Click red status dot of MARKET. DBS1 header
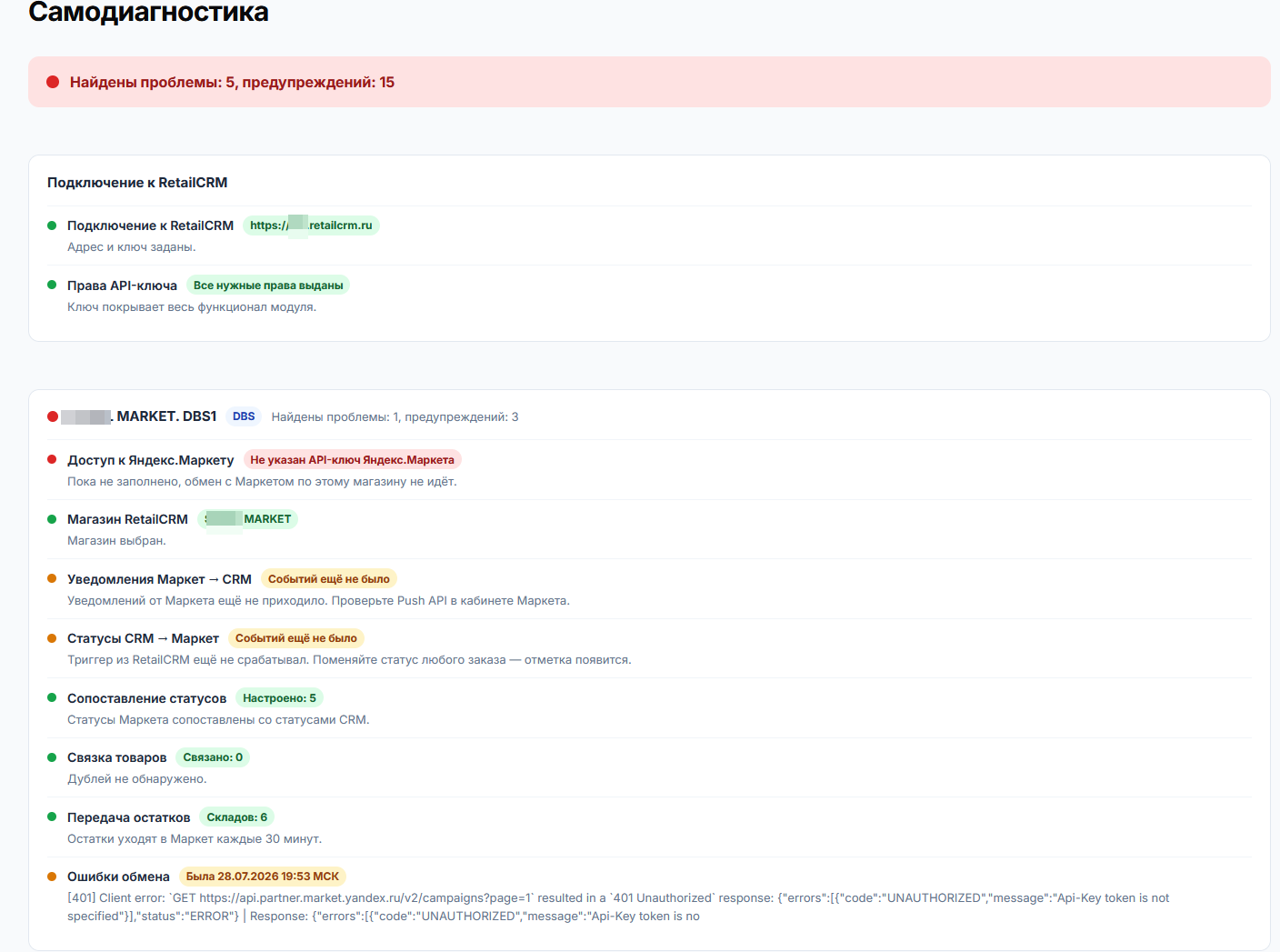Image resolution: width=1280 pixels, height=952 pixels. pos(53,416)
